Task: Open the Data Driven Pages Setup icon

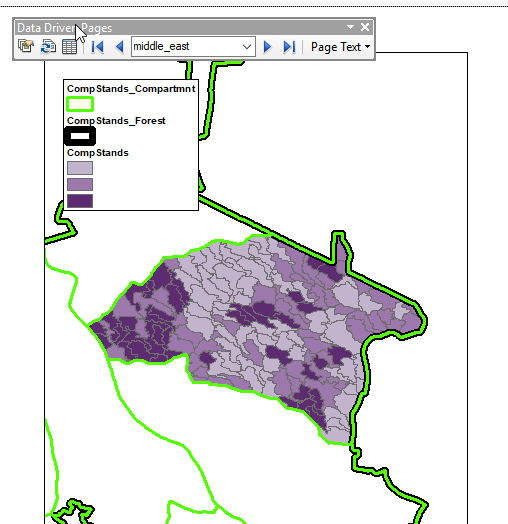Action: 26,46
